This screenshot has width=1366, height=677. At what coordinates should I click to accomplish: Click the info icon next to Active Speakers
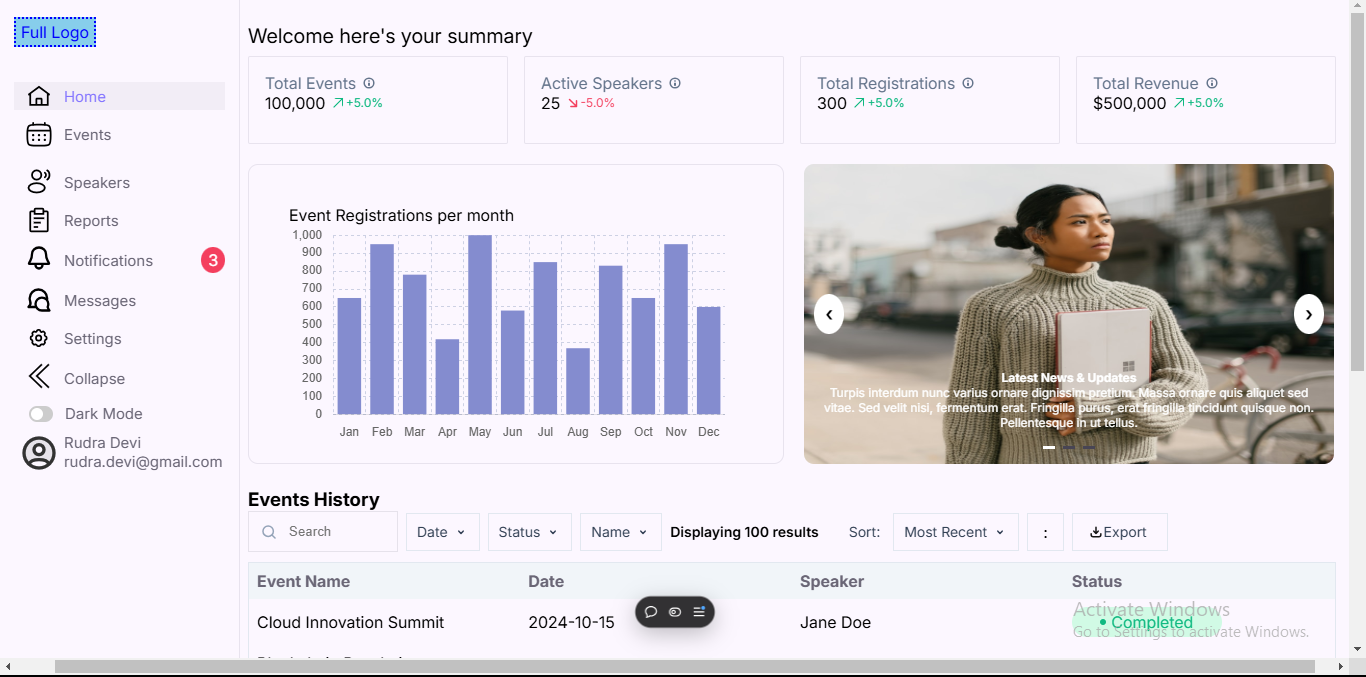coord(675,83)
